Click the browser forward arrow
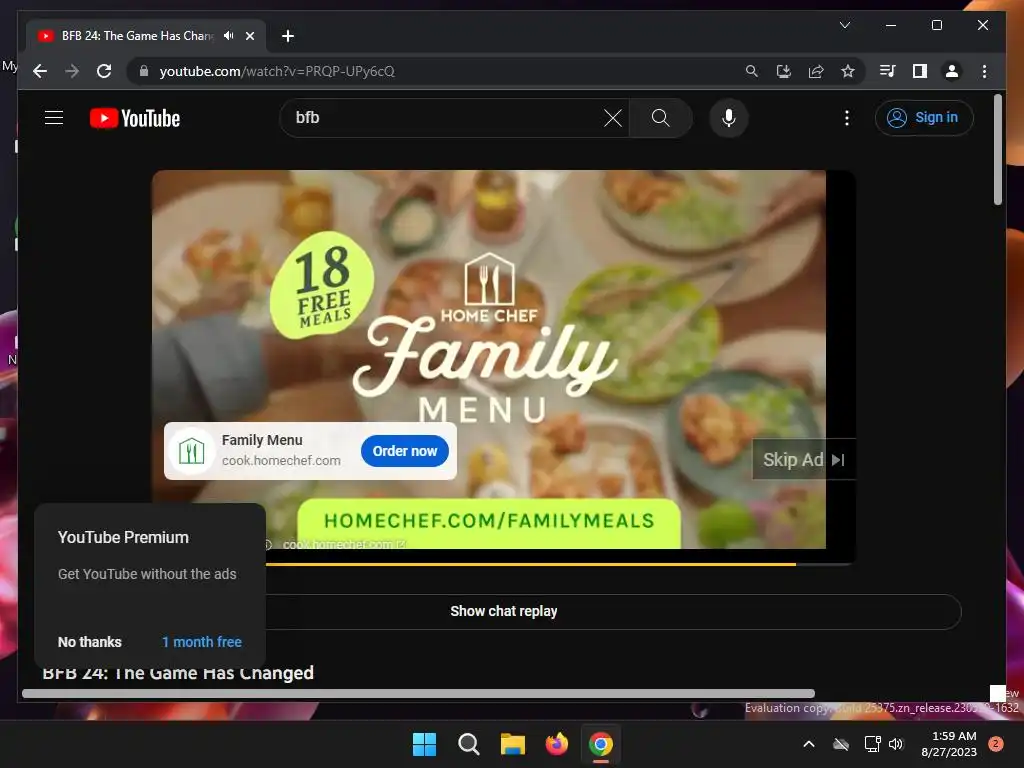1024x768 pixels. pyautogui.click(x=72, y=71)
